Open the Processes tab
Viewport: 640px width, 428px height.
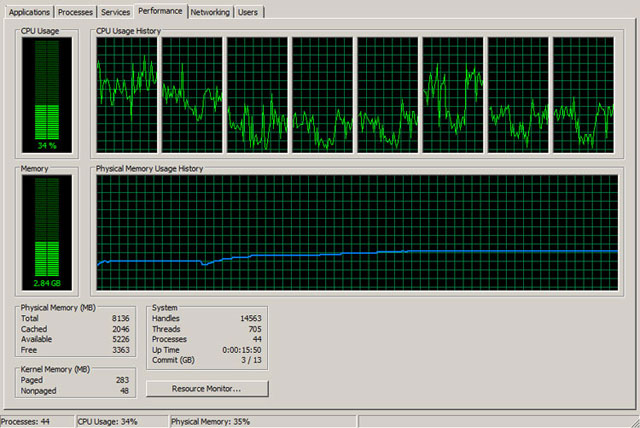[x=75, y=12]
